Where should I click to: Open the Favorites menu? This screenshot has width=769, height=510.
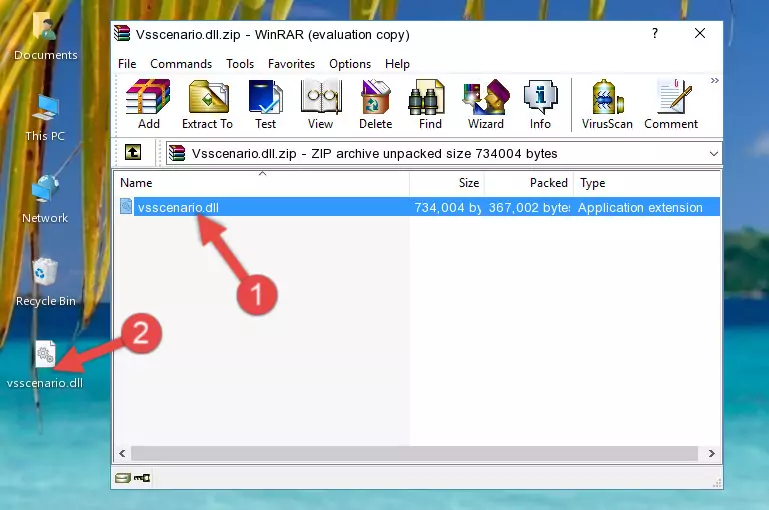[291, 64]
